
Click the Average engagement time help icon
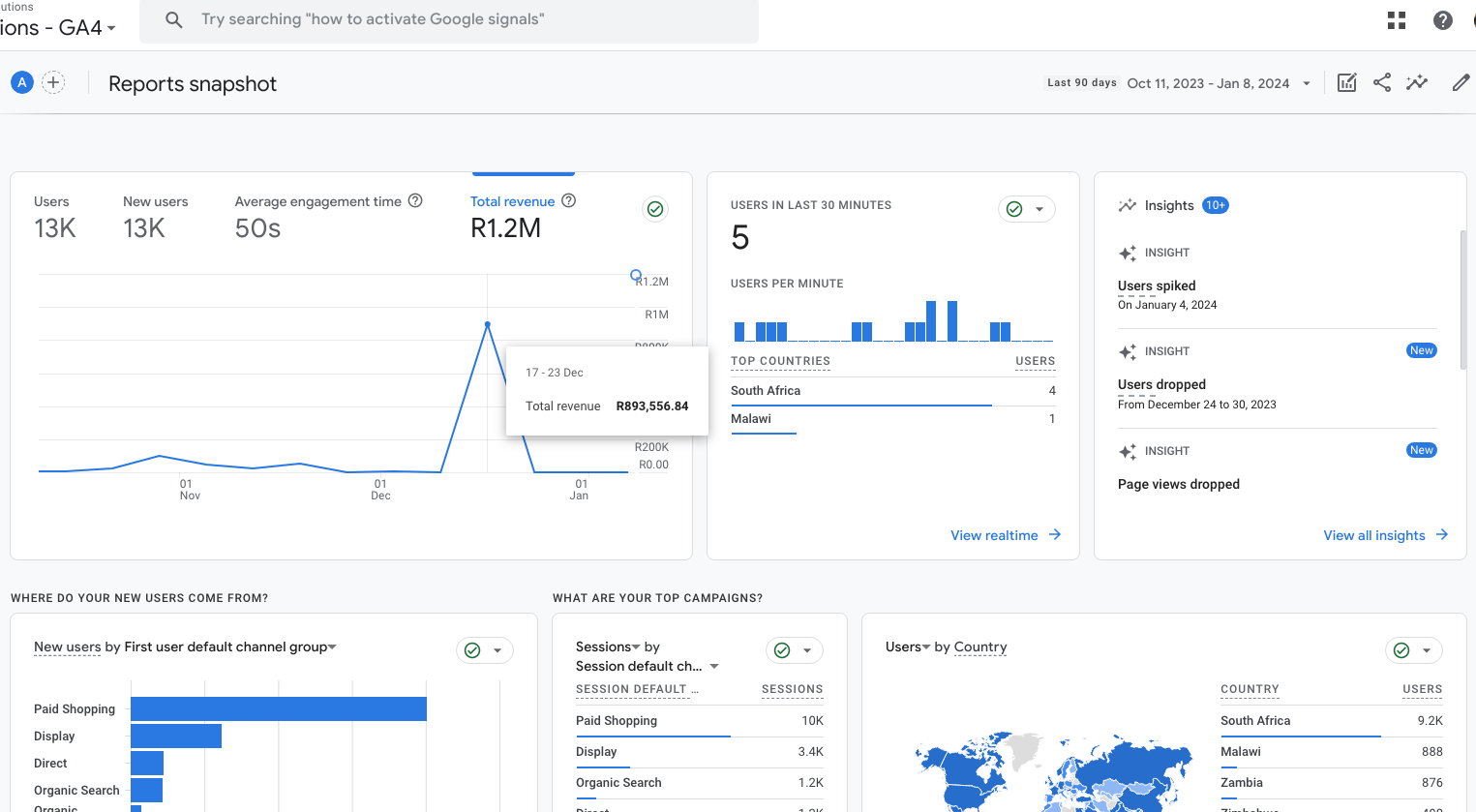click(x=415, y=200)
